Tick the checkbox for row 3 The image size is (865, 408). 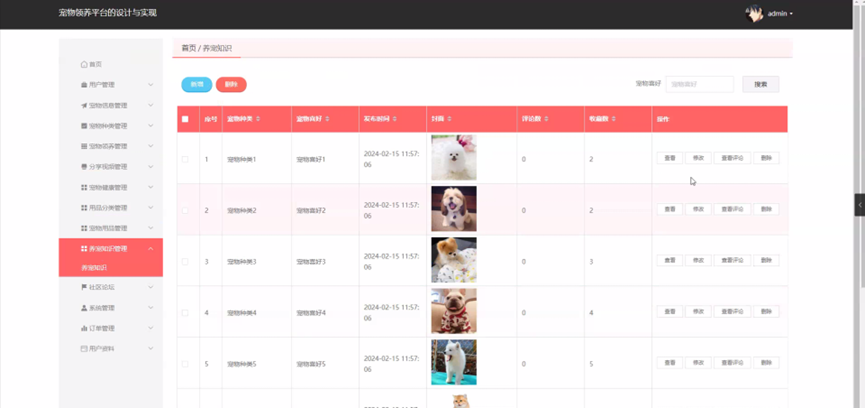pyautogui.click(x=185, y=261)
